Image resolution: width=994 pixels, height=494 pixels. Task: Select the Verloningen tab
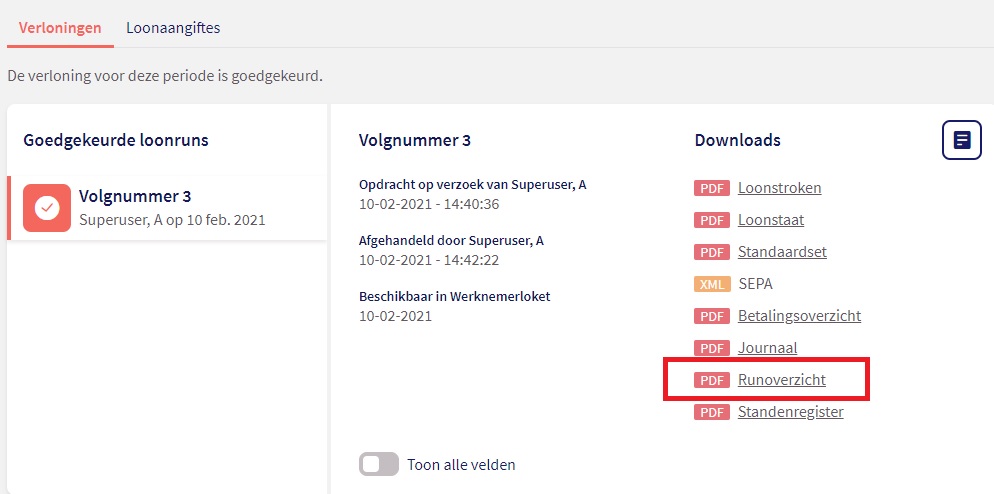coord(60,28)
